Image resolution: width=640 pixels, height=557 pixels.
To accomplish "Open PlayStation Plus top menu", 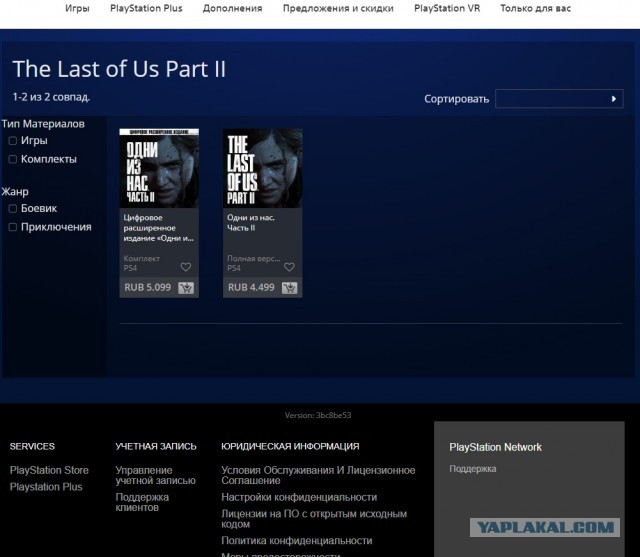I will pyautogui.click(x=146, y=8).
